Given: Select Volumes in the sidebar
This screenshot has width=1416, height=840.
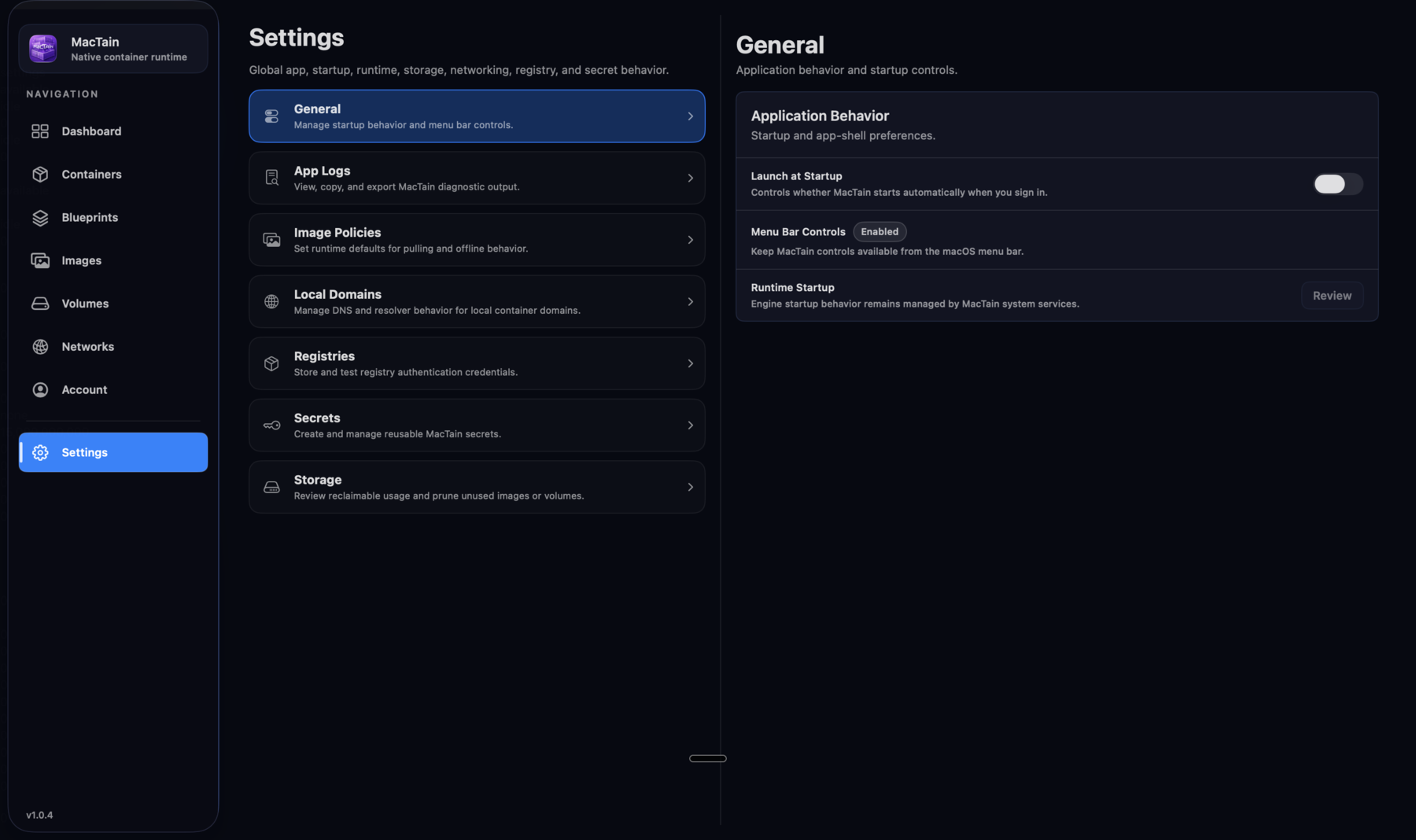Looking at the screenshot, I should (x=113, y=304).
